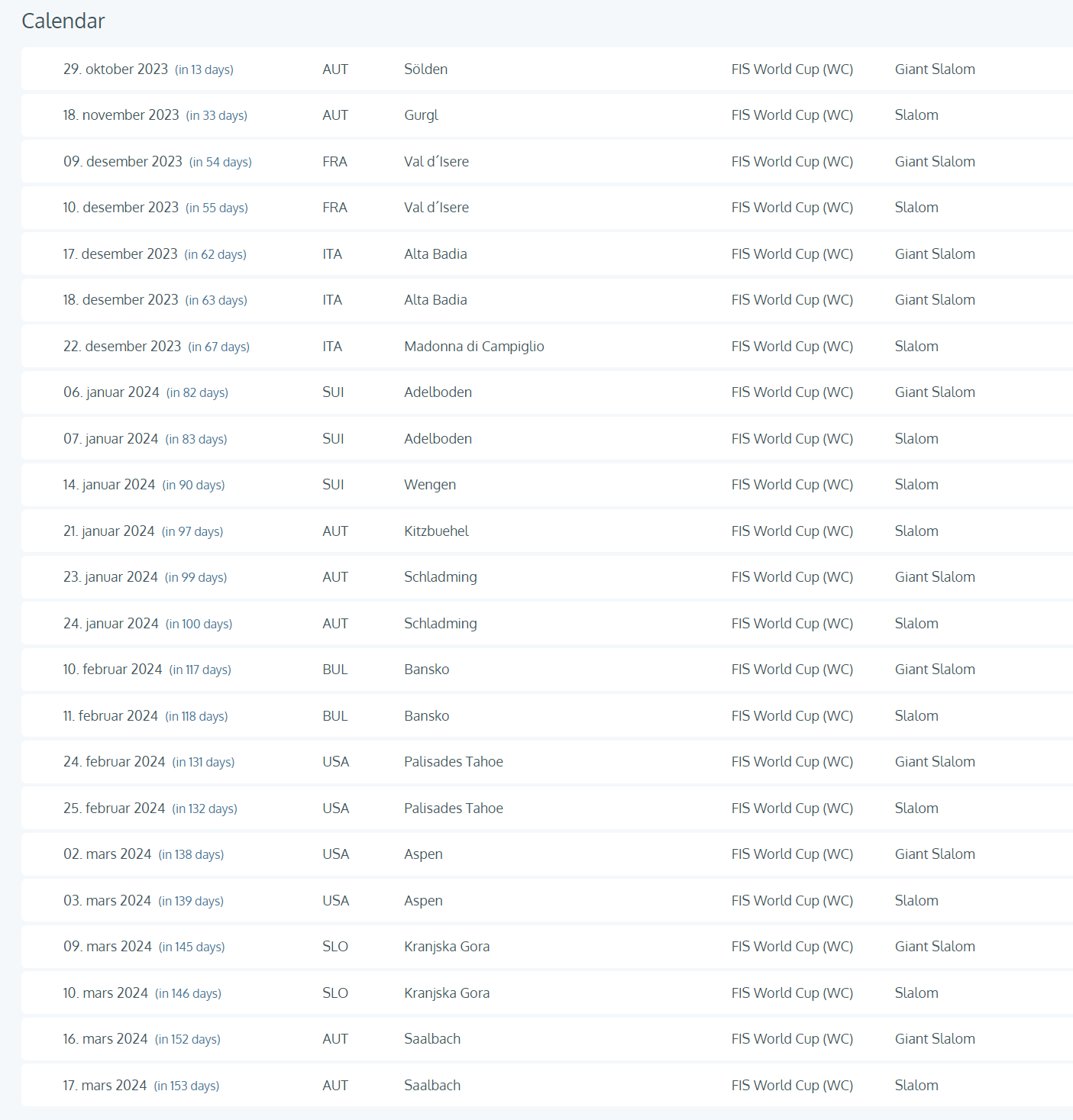Screen dimensions: 1073x1120
Task: Open Val d'Isere Giant Slalom on 09. desember
Action: (547, 162)
